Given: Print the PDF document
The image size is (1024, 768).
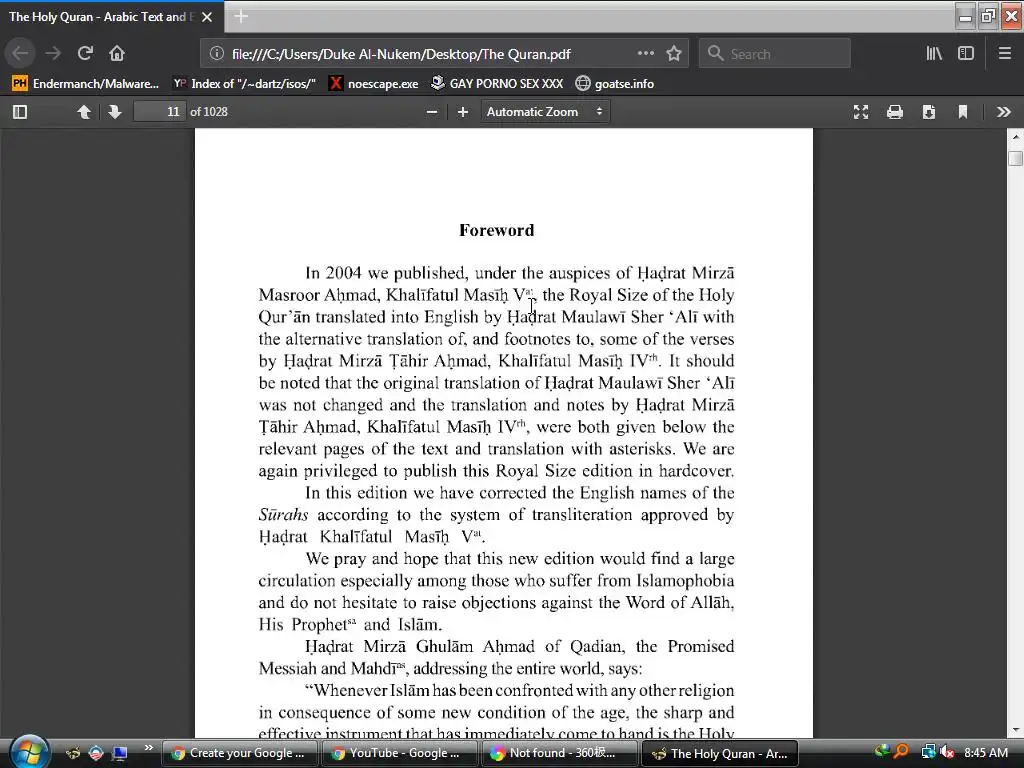Looking at the screenshot, I should 895,112.
